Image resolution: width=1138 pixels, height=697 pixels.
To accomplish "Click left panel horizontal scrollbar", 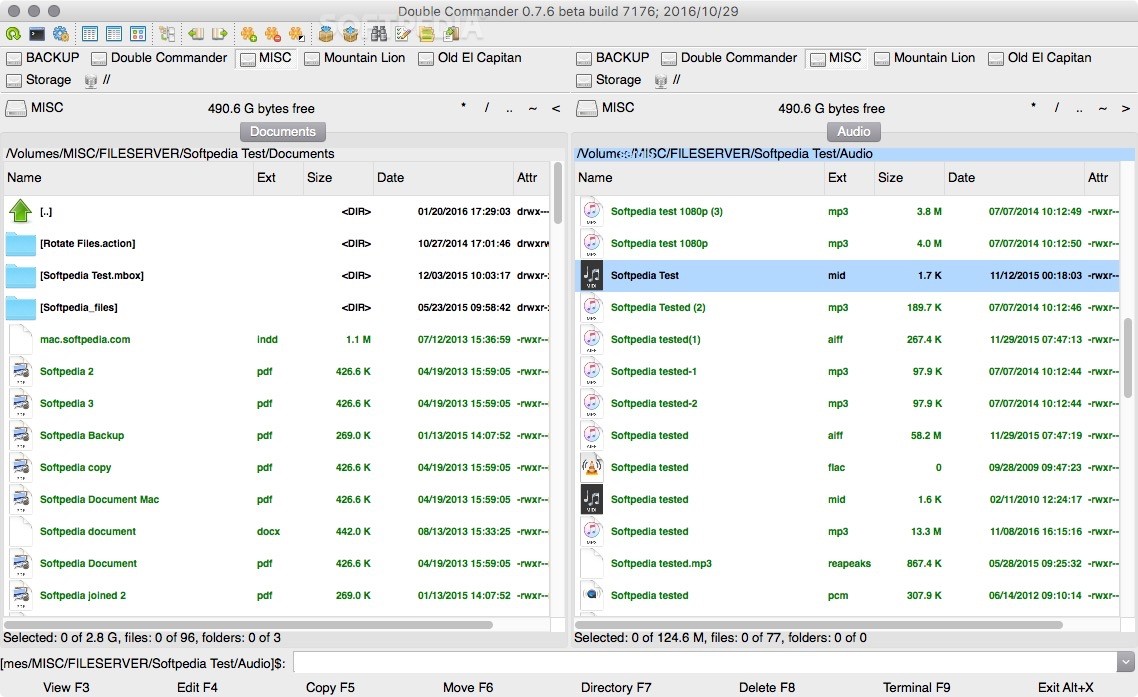I will point(248,624).
